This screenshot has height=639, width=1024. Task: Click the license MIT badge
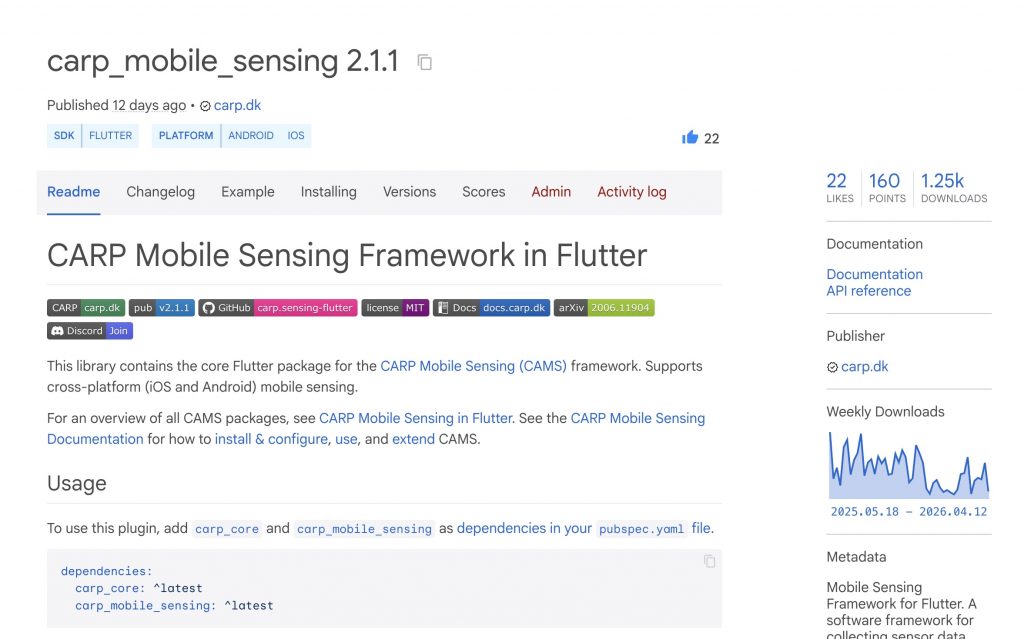pyautogui.click(x=395, y=308)
